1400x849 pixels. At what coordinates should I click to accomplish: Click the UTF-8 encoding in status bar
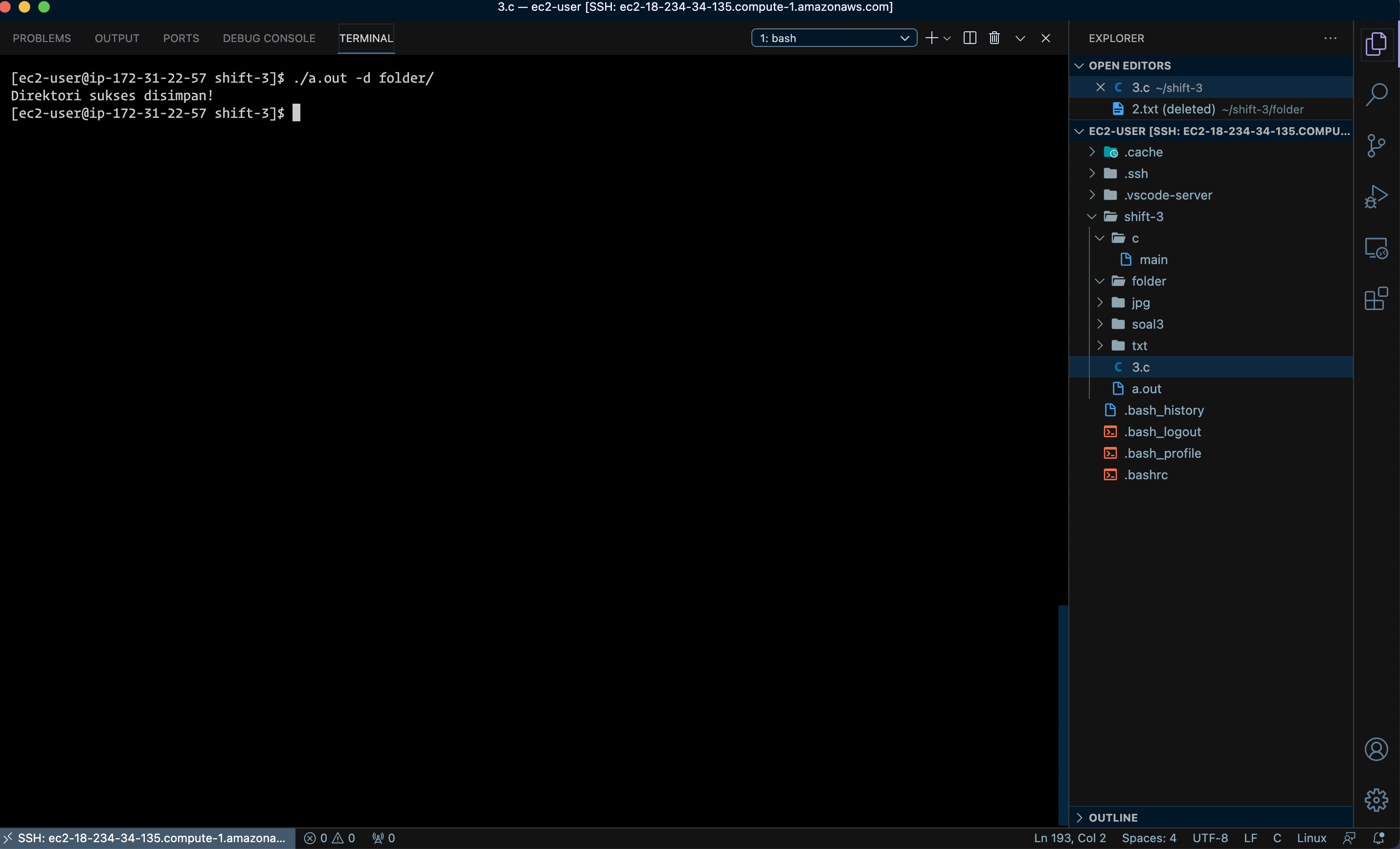(x=1210, y=838)
